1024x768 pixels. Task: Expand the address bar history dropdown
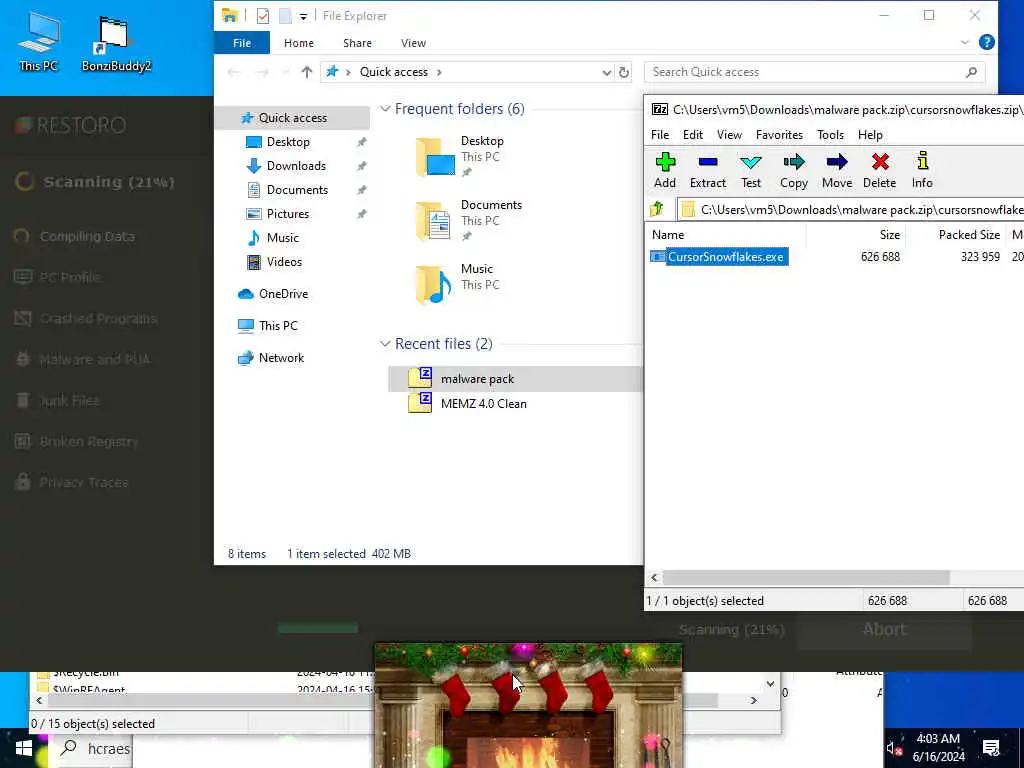pyautogui.click(x=606, y=72)
